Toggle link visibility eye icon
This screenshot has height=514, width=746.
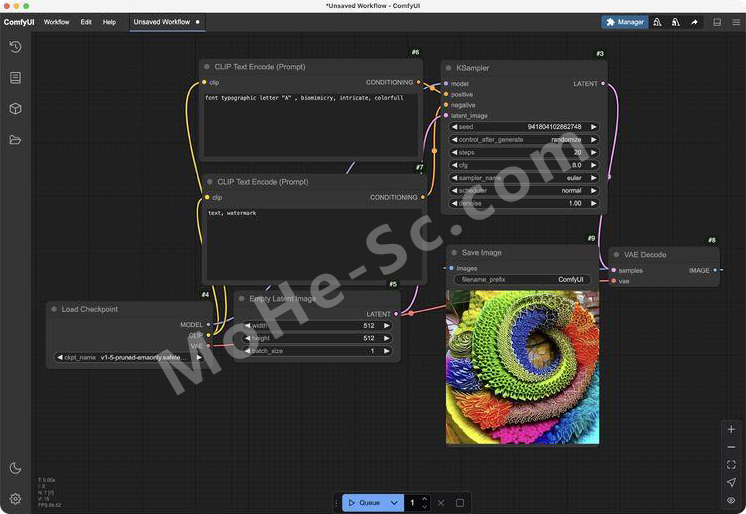point(731,500)
